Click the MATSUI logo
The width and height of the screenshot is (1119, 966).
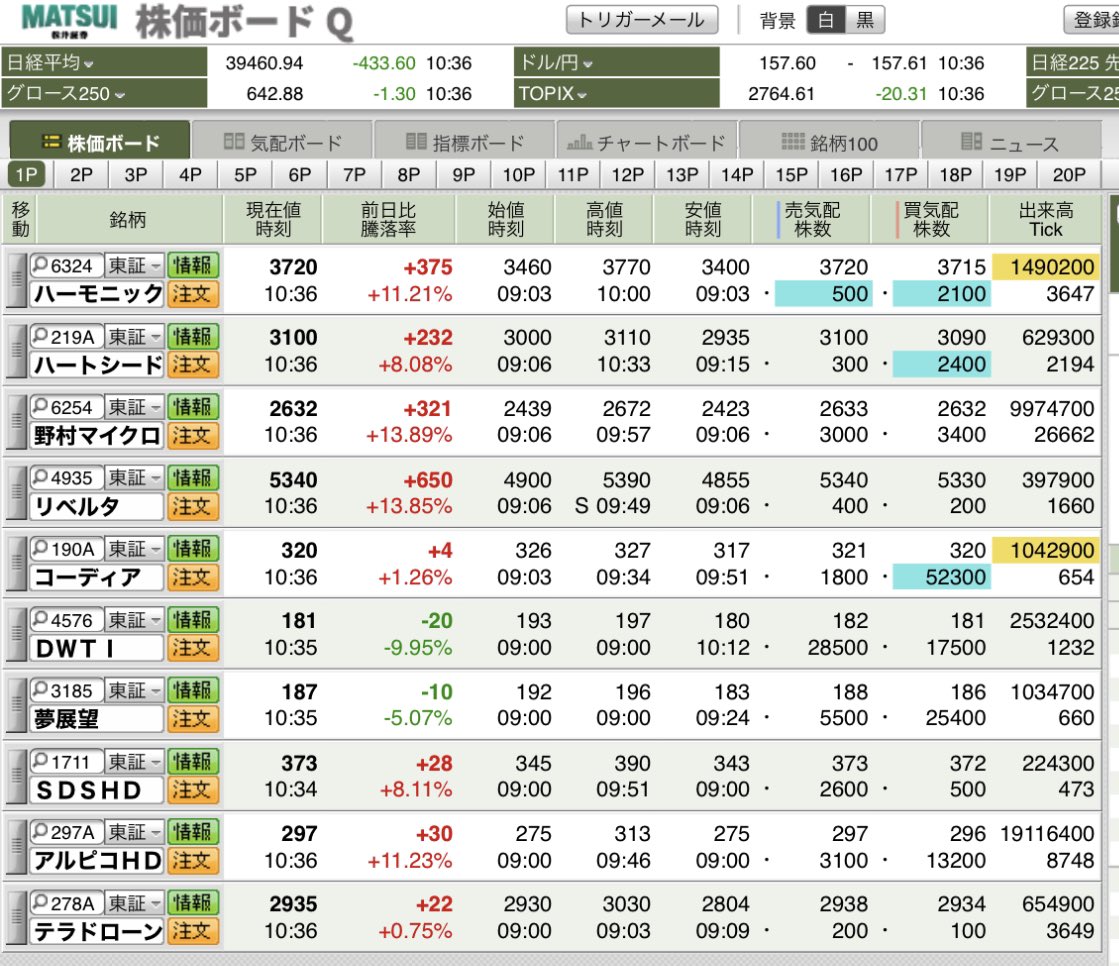[x=69, y=20]
